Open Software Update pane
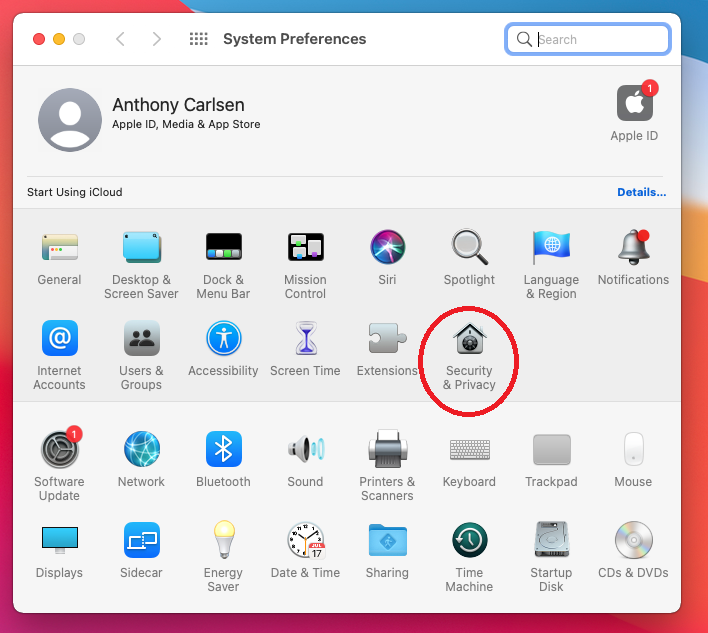 point(60,449)
